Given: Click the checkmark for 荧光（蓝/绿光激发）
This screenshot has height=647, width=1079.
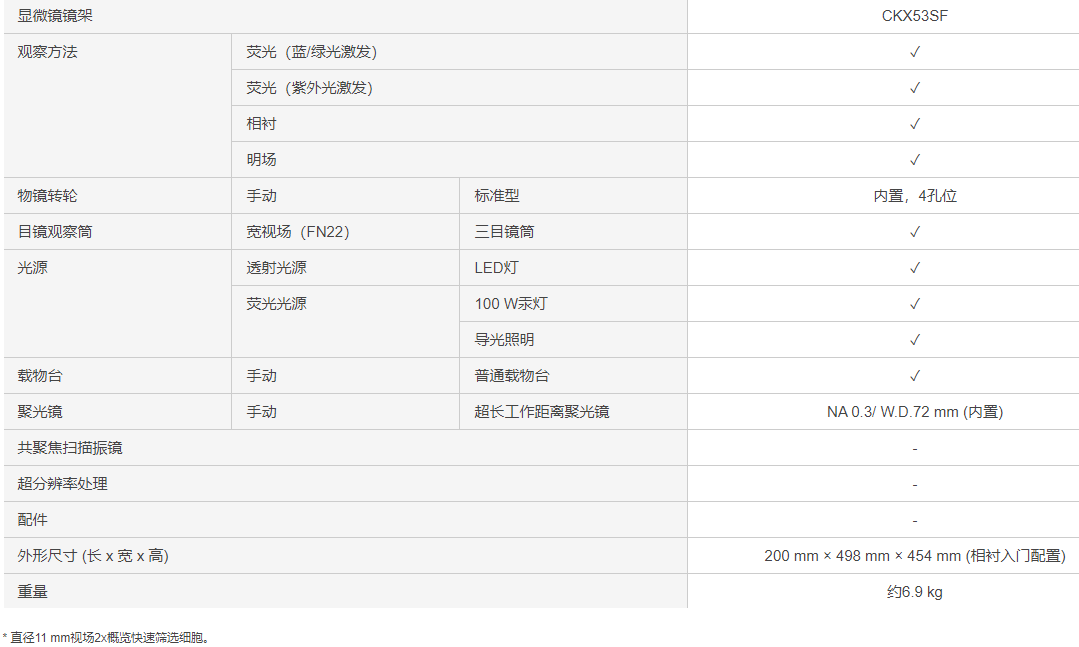Looking at the screenshot, I should 914,52.
